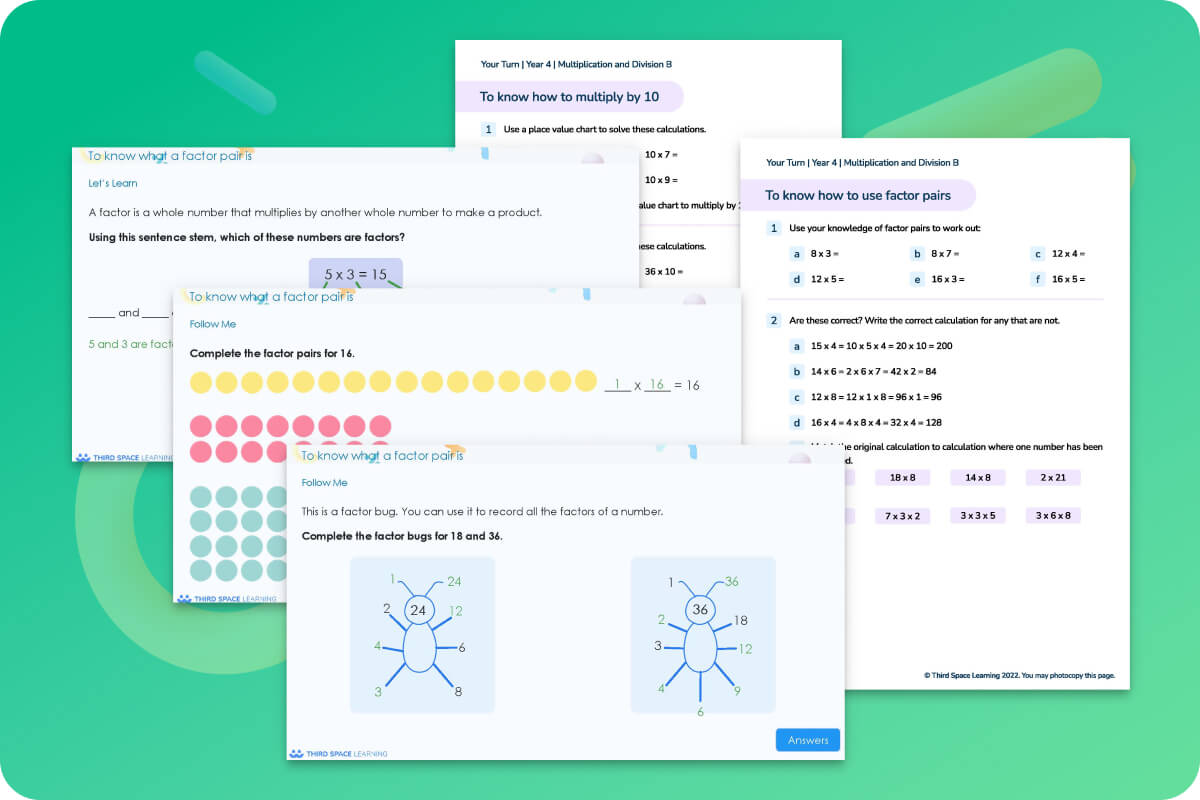
Task: Choose the "3 x 6 x 8" option
Action: 1053,514
